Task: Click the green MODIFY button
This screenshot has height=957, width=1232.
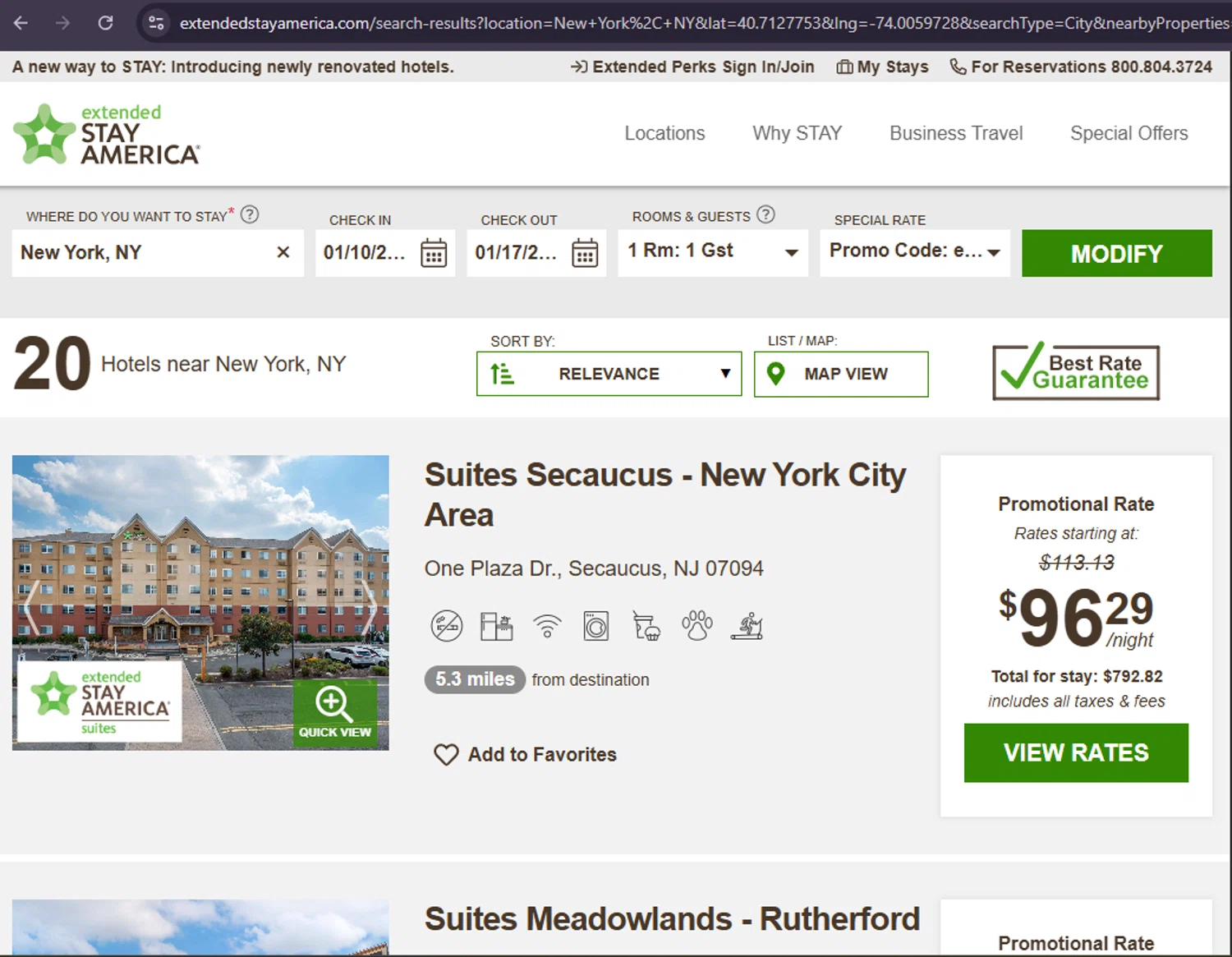Action: pos(1117,253)
